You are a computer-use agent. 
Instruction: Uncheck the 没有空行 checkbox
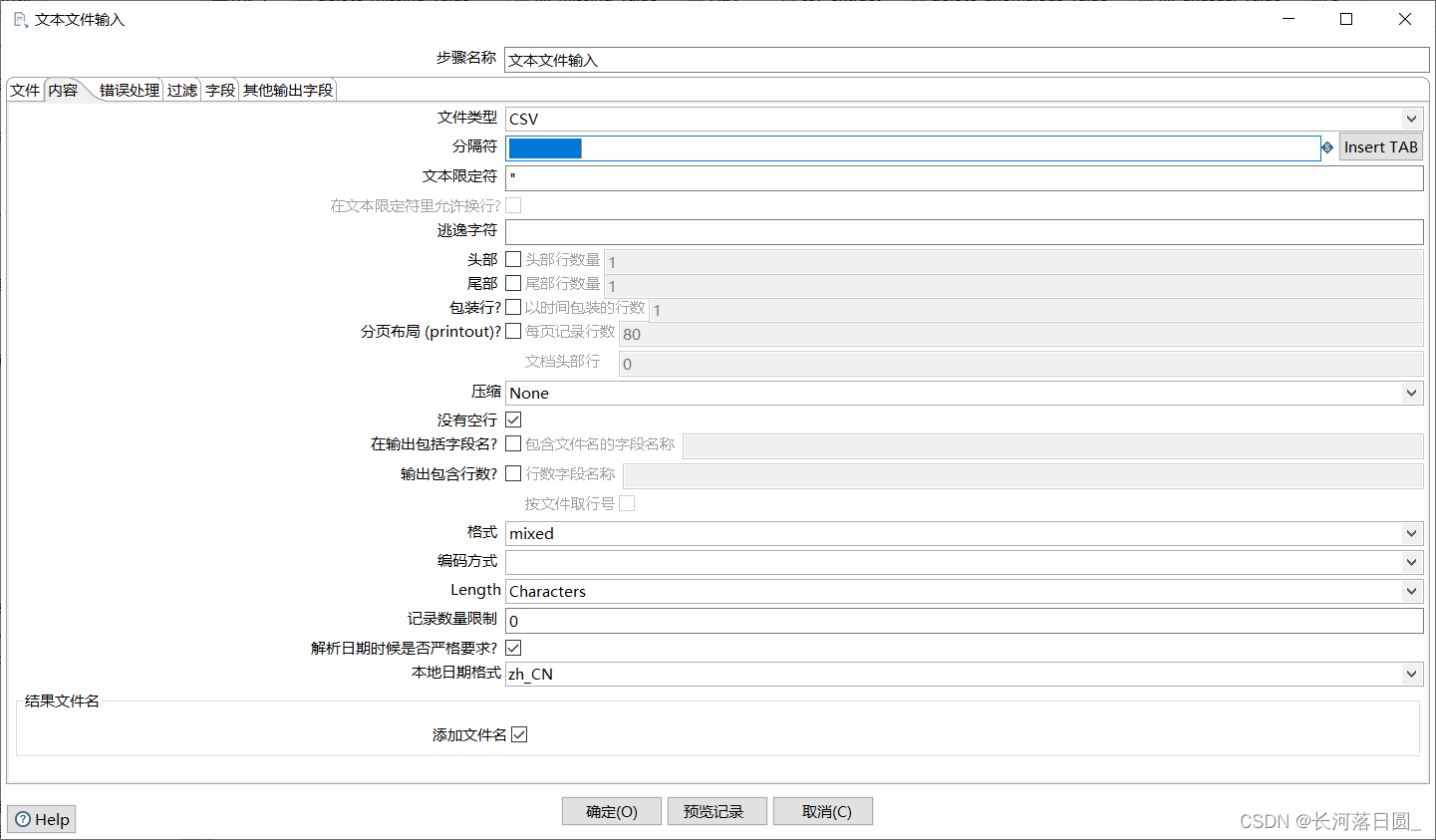pyautogui.click(x=513, y=420)
